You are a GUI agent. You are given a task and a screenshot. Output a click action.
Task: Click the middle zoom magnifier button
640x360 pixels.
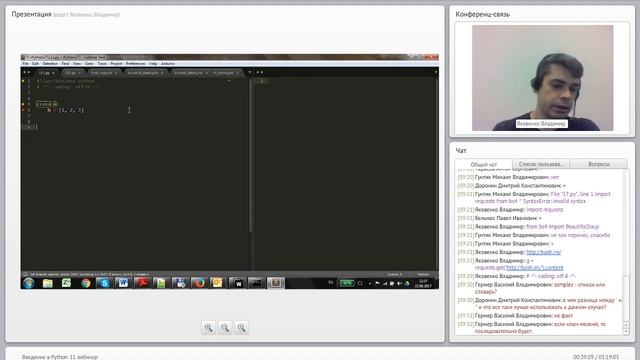pyautogui.click(x=225, y=328)
